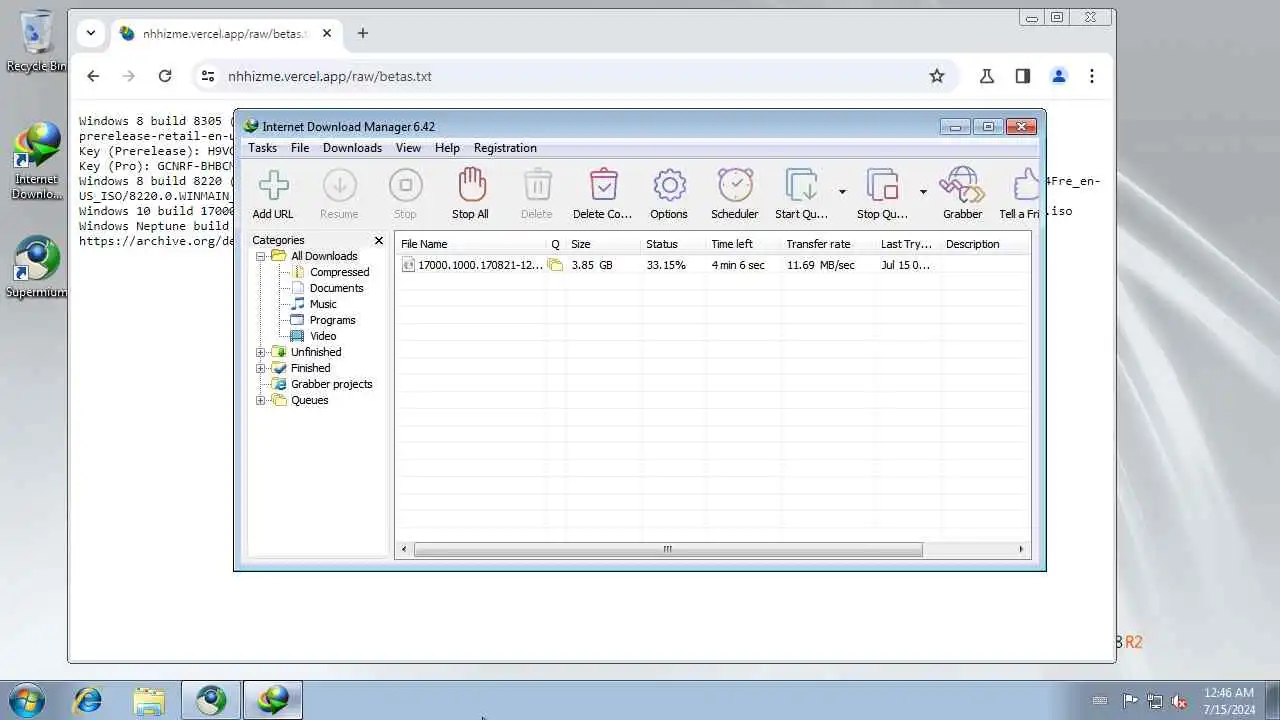This screenshot has width=1280, height=720.
Task: Click the Stop toolbar icon
Action: click(405, 186)
